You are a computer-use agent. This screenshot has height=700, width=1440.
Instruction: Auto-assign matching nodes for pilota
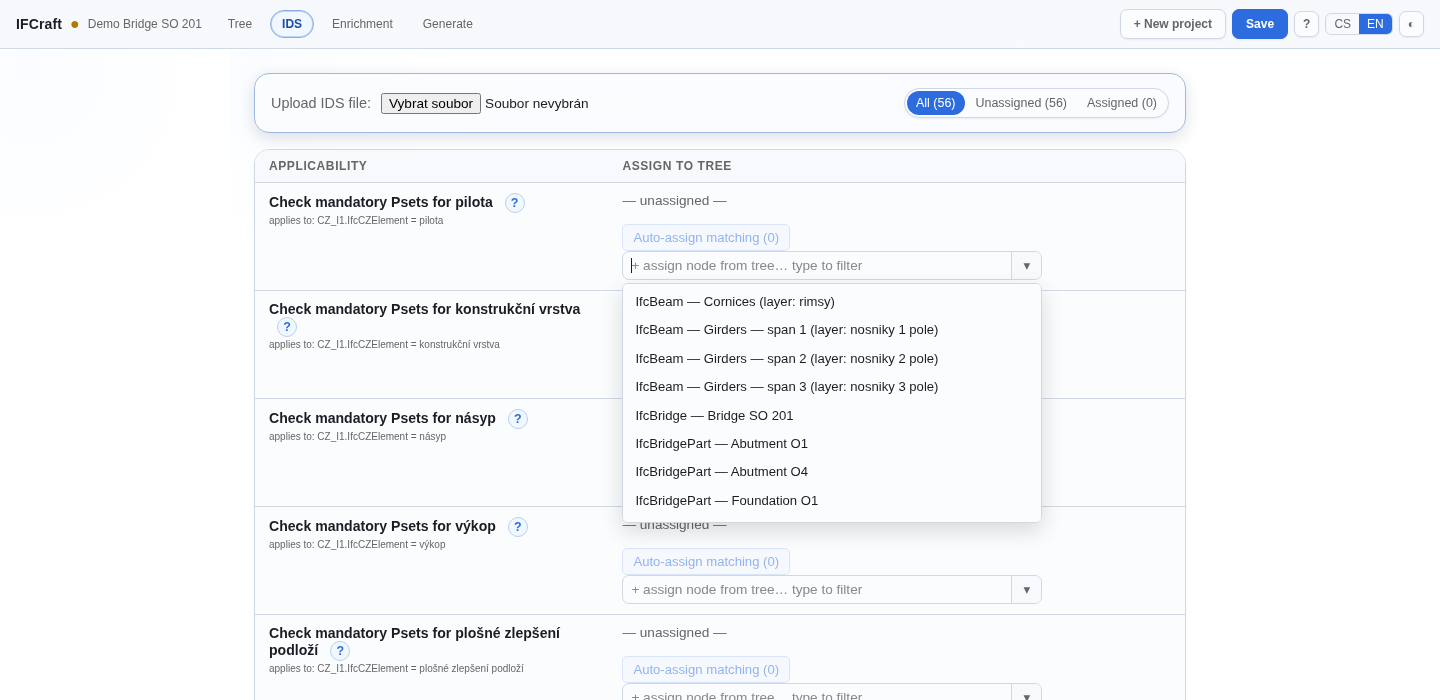(706, 238)
